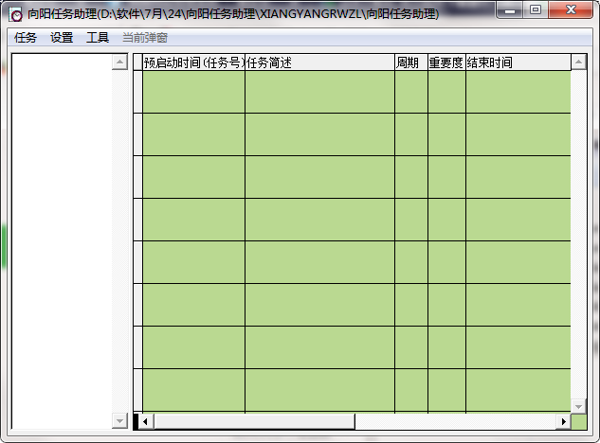The height and width of the screenshot is (443, 600).
Task: Click the 任务简述 column header
Action: (319, 63)
